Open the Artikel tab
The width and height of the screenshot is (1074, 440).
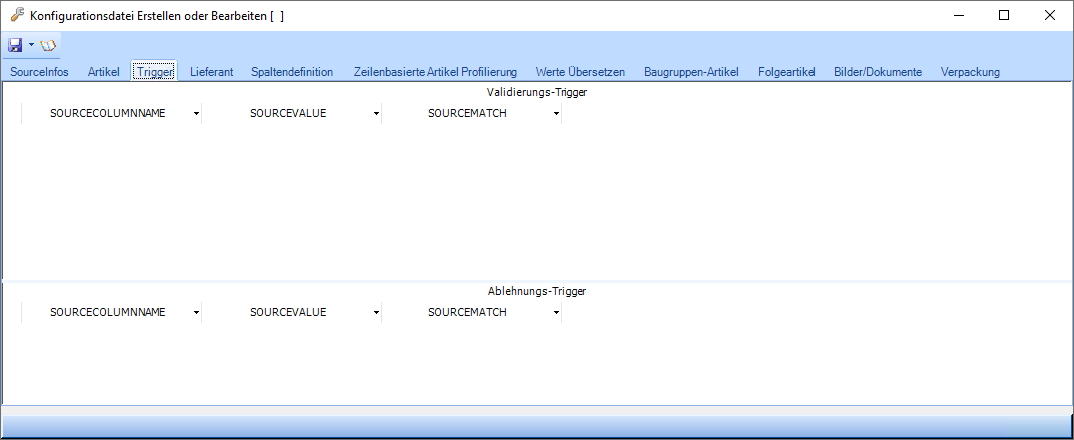104,72
